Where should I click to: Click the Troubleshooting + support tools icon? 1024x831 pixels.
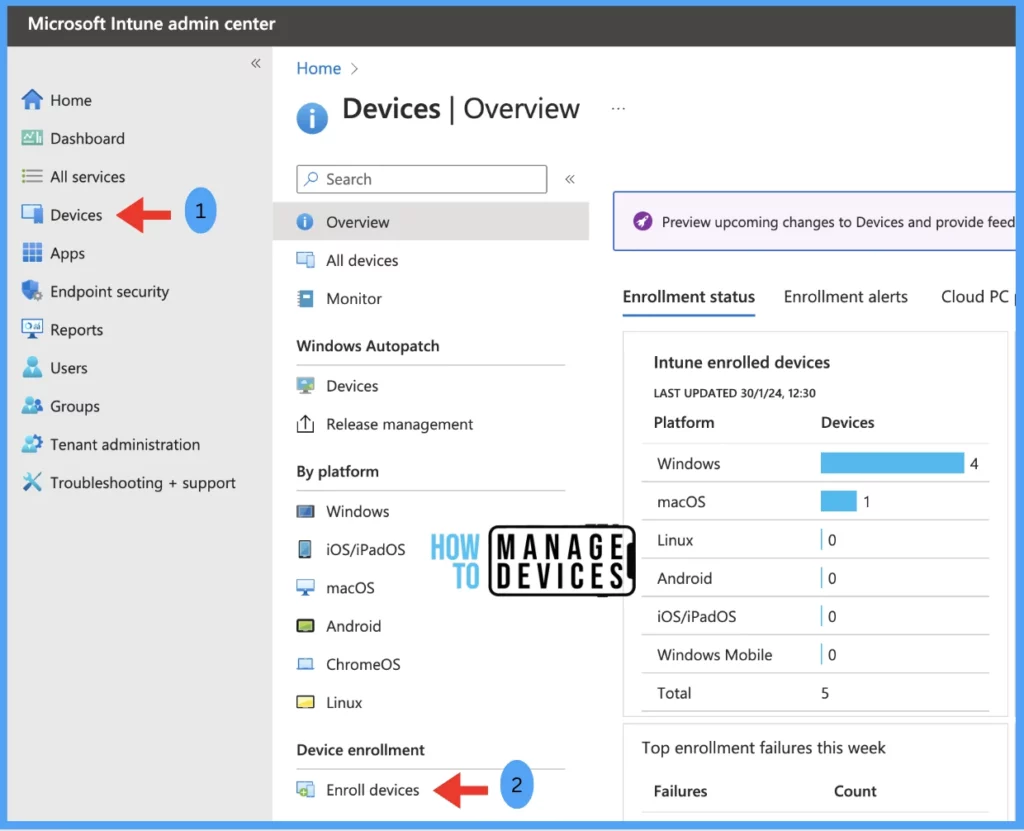32,482
